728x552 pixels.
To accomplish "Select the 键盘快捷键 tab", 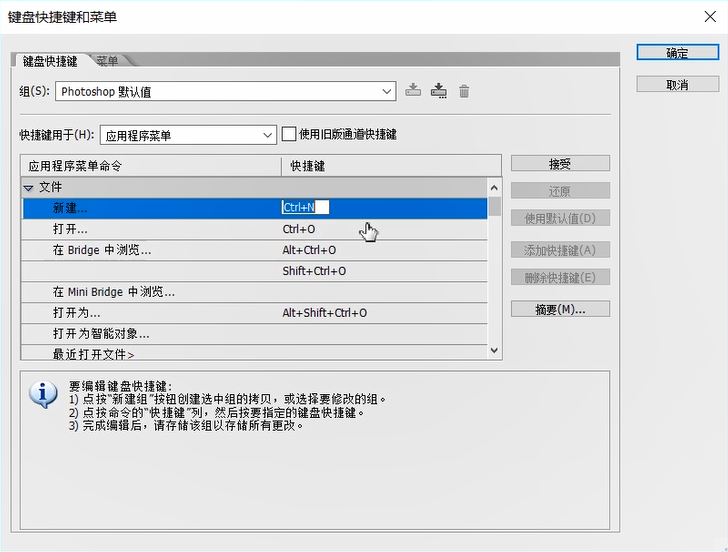I will [50, 61].
